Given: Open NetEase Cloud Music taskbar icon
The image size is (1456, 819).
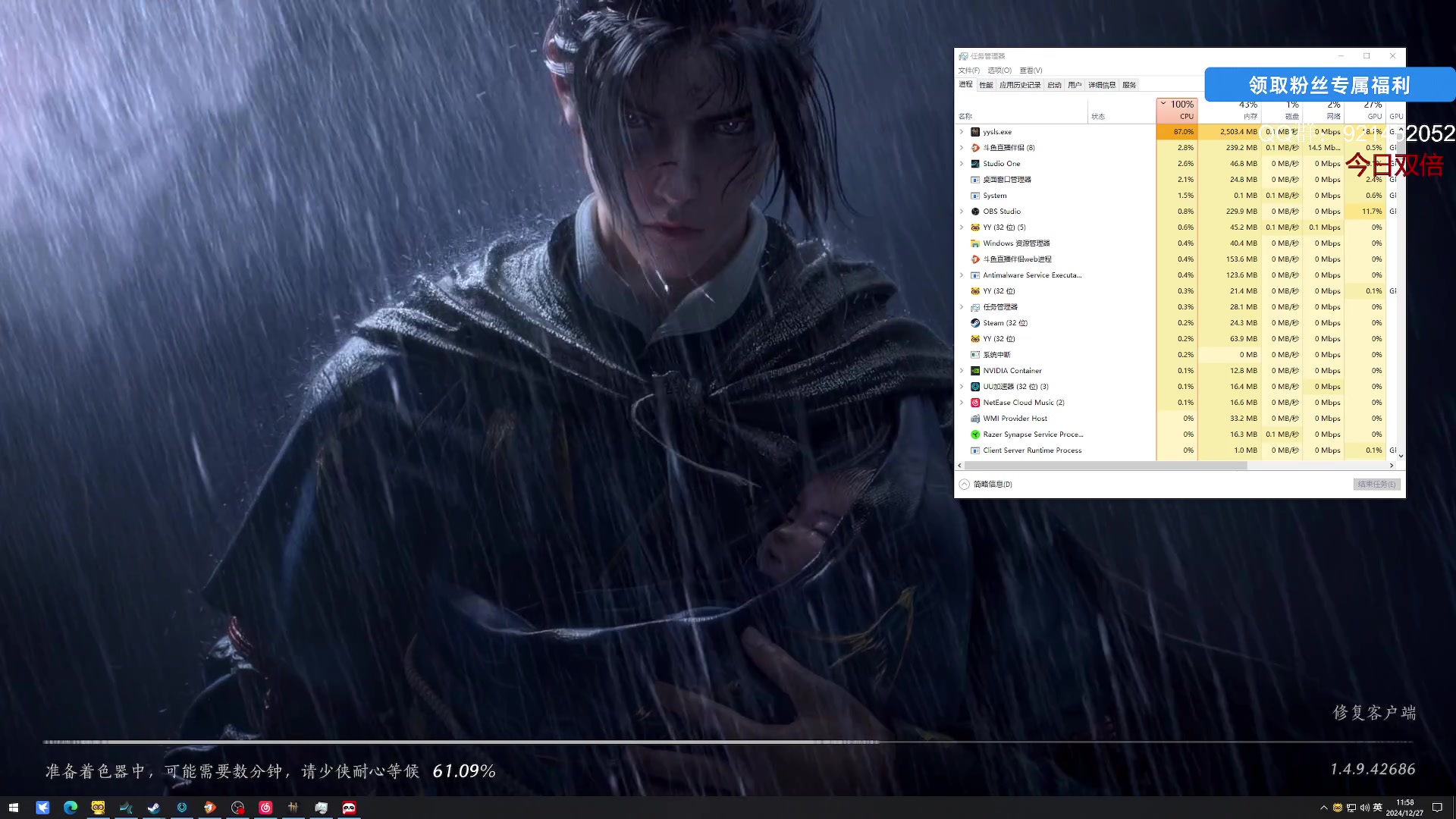Looking at the screenshot, I should pos(265,808).
